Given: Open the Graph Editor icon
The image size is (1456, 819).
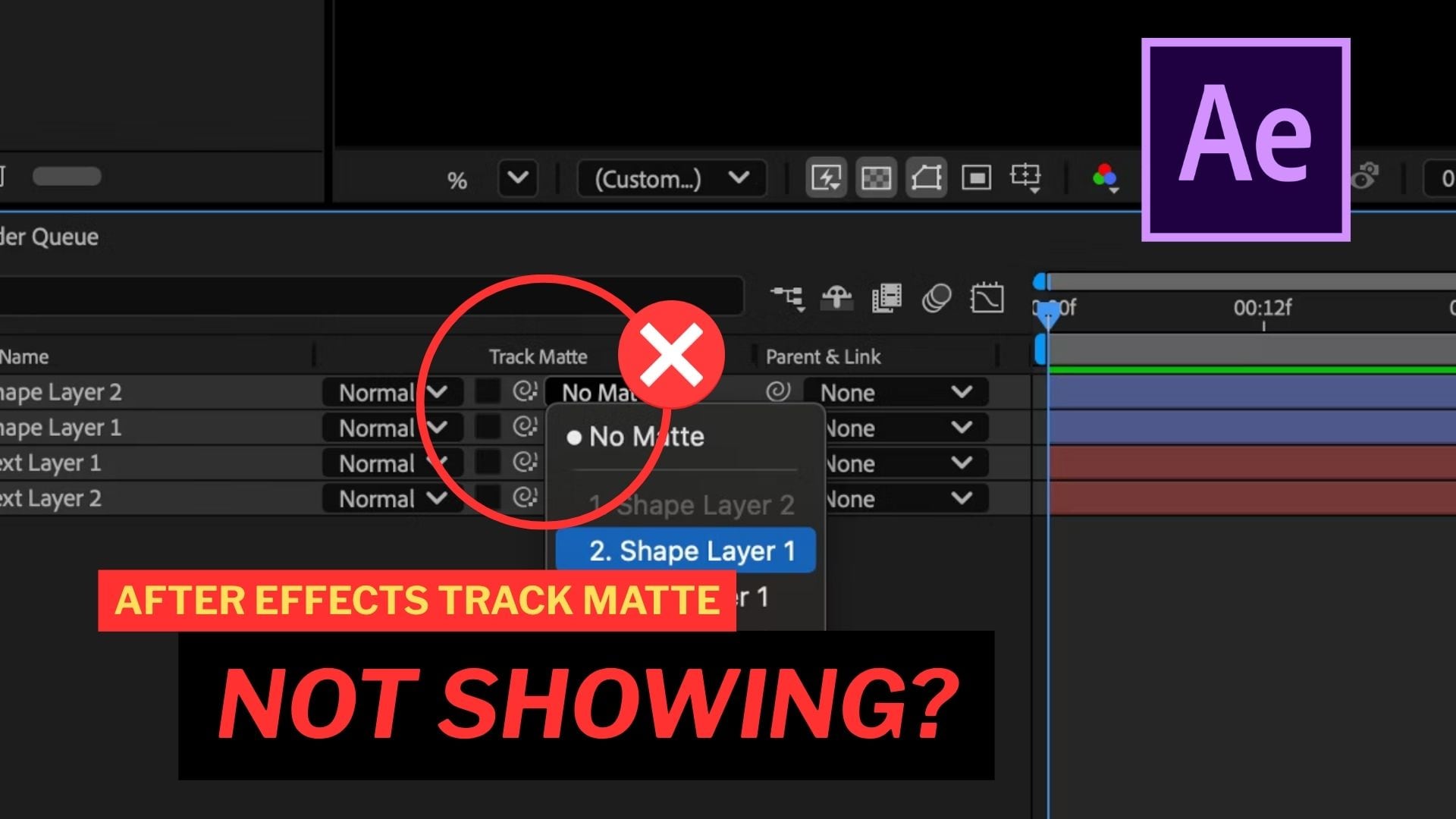Looking at the screenshot, I should (987, 297).
